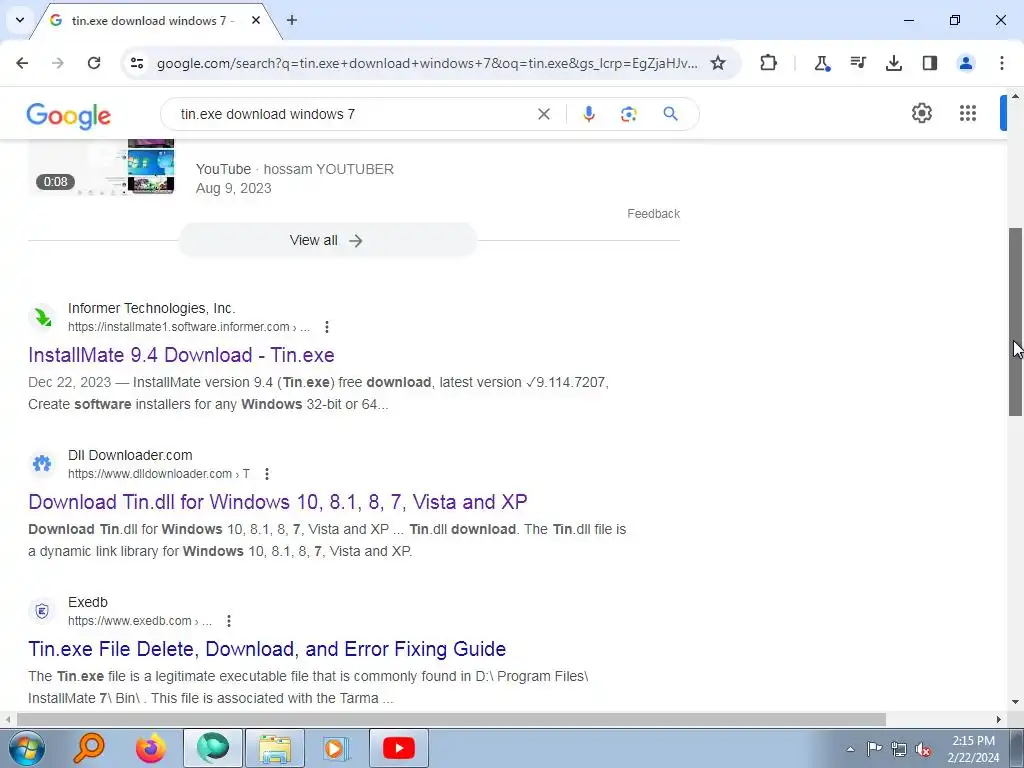Click the horizontal scrollbar thumb
Screen dimensions: 1024x768
(451, 719)
